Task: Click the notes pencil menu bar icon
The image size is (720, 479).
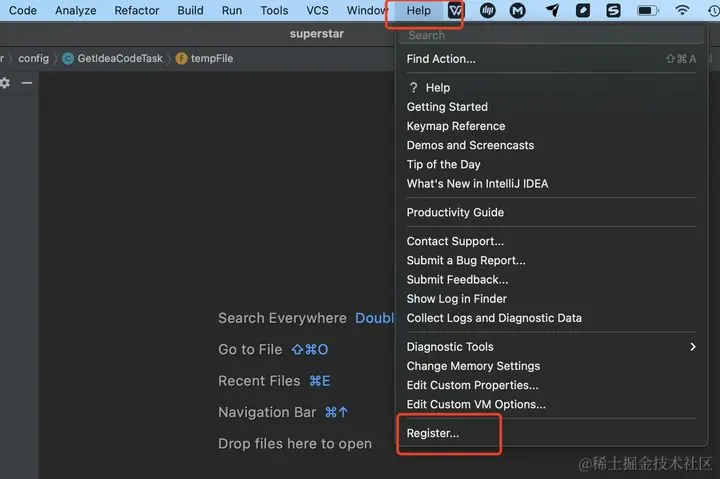Action: [x=583, y=10]
